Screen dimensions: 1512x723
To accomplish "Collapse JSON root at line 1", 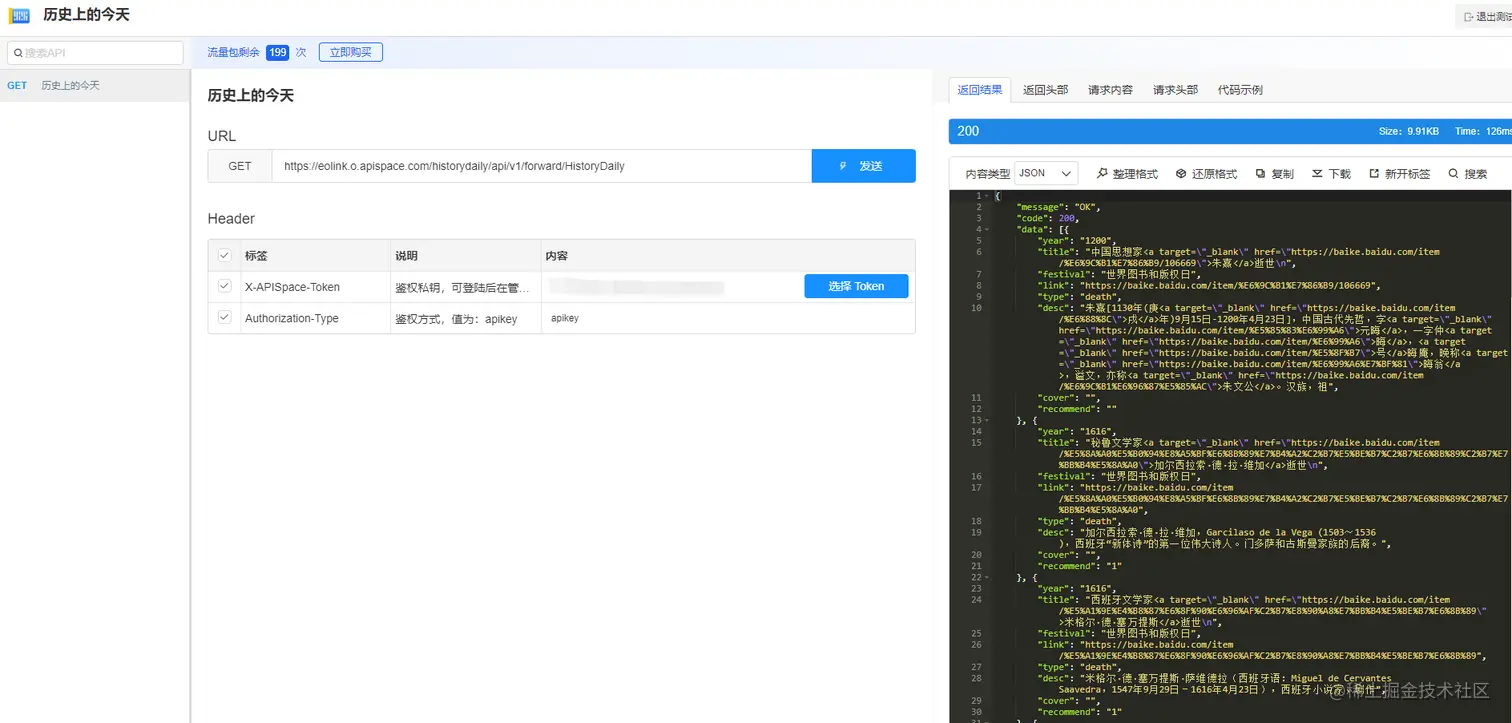I will click(987, 196).
